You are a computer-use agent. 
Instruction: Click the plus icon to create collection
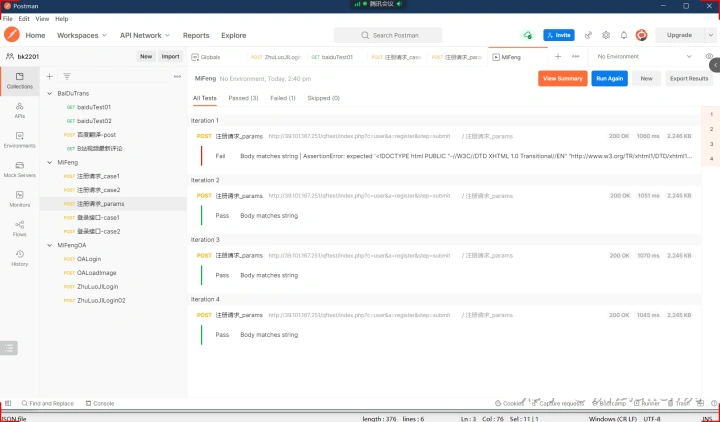[x=50, y=76]
